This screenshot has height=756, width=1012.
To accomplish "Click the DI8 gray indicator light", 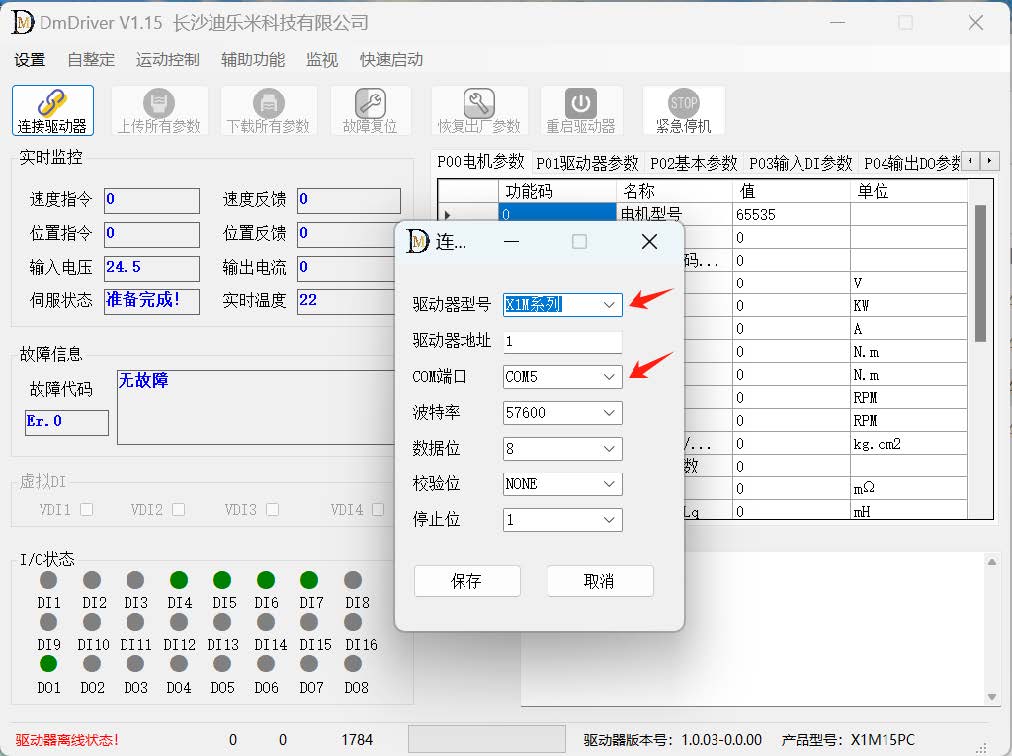I will coord(353,580).
